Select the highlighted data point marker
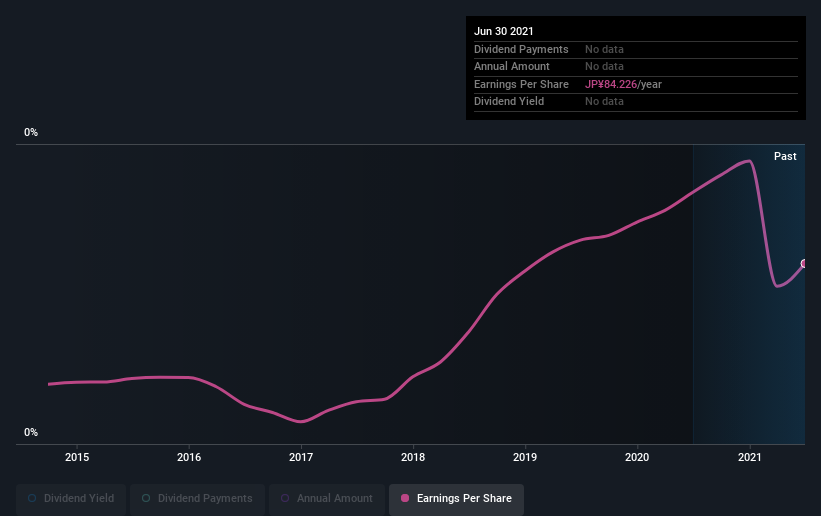 coord(804,264)
